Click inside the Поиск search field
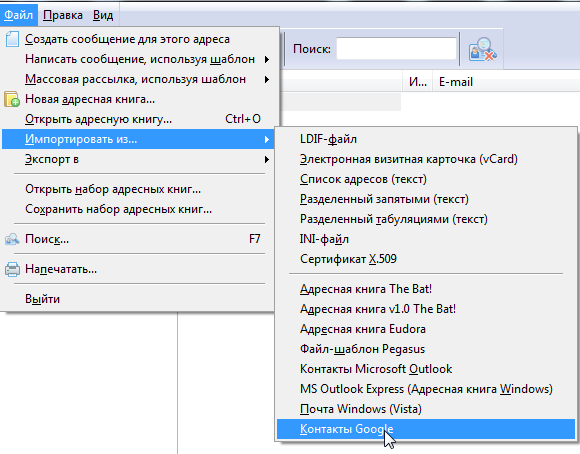580x454 pixels. click(396, 48)
